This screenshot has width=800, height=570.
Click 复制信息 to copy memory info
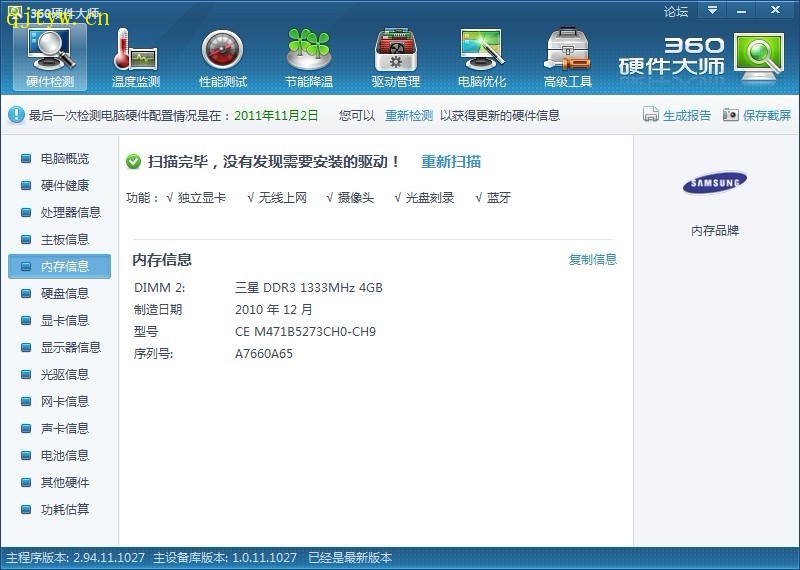click(x=593, y=259)
